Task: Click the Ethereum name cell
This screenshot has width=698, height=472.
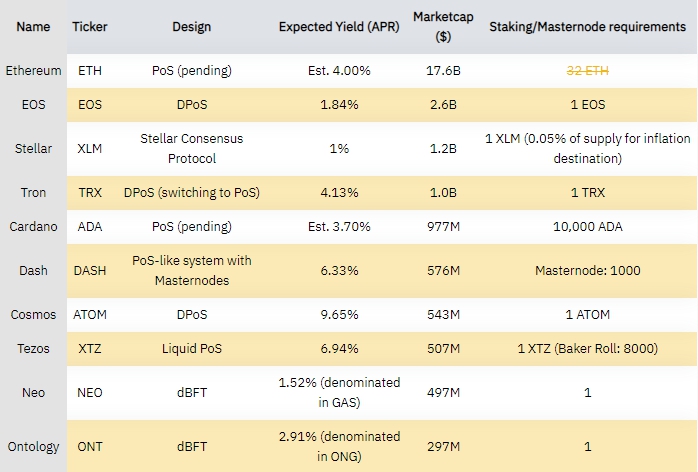Action: tap(33, 71)
